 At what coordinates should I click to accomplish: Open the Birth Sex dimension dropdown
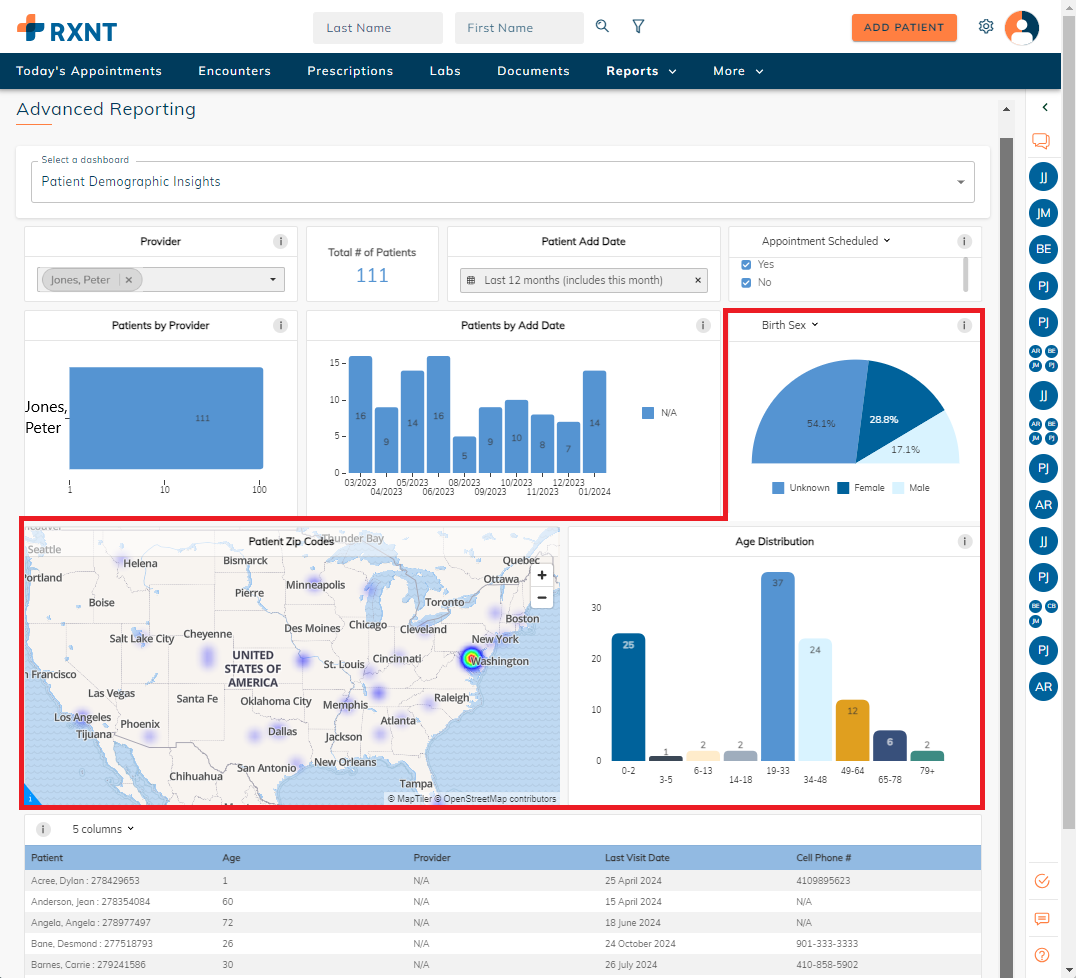(789, 325)
